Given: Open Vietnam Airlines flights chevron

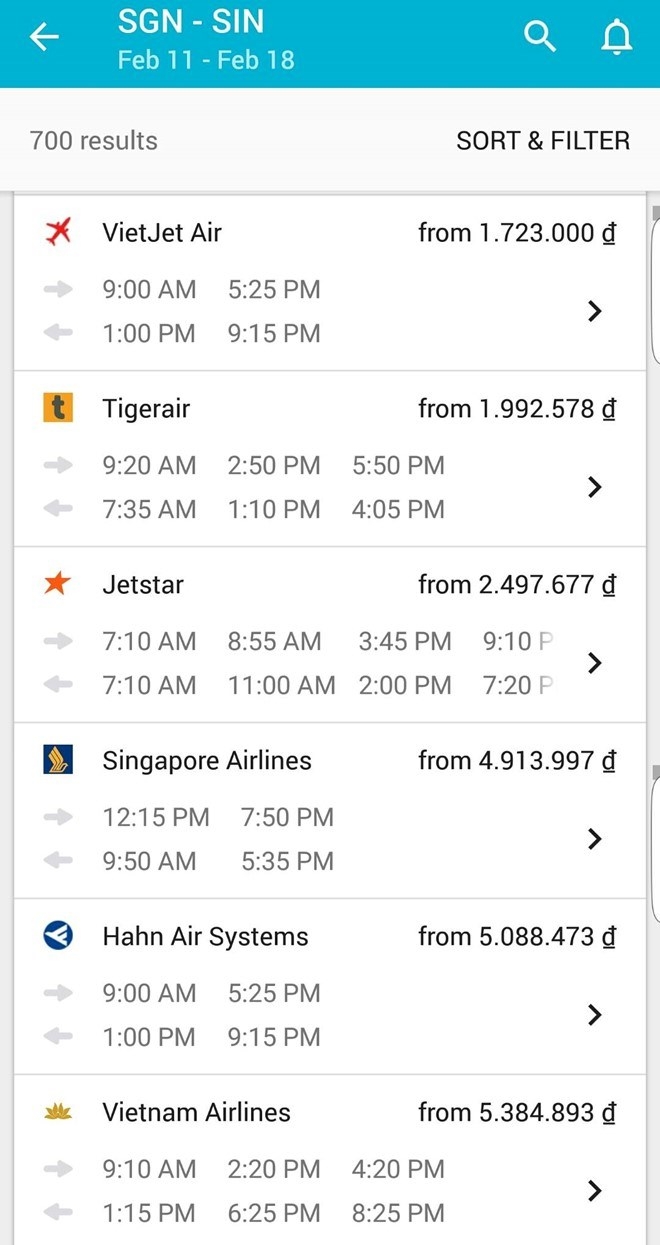Looking at the screenshot, I should tap(595, 1191).
